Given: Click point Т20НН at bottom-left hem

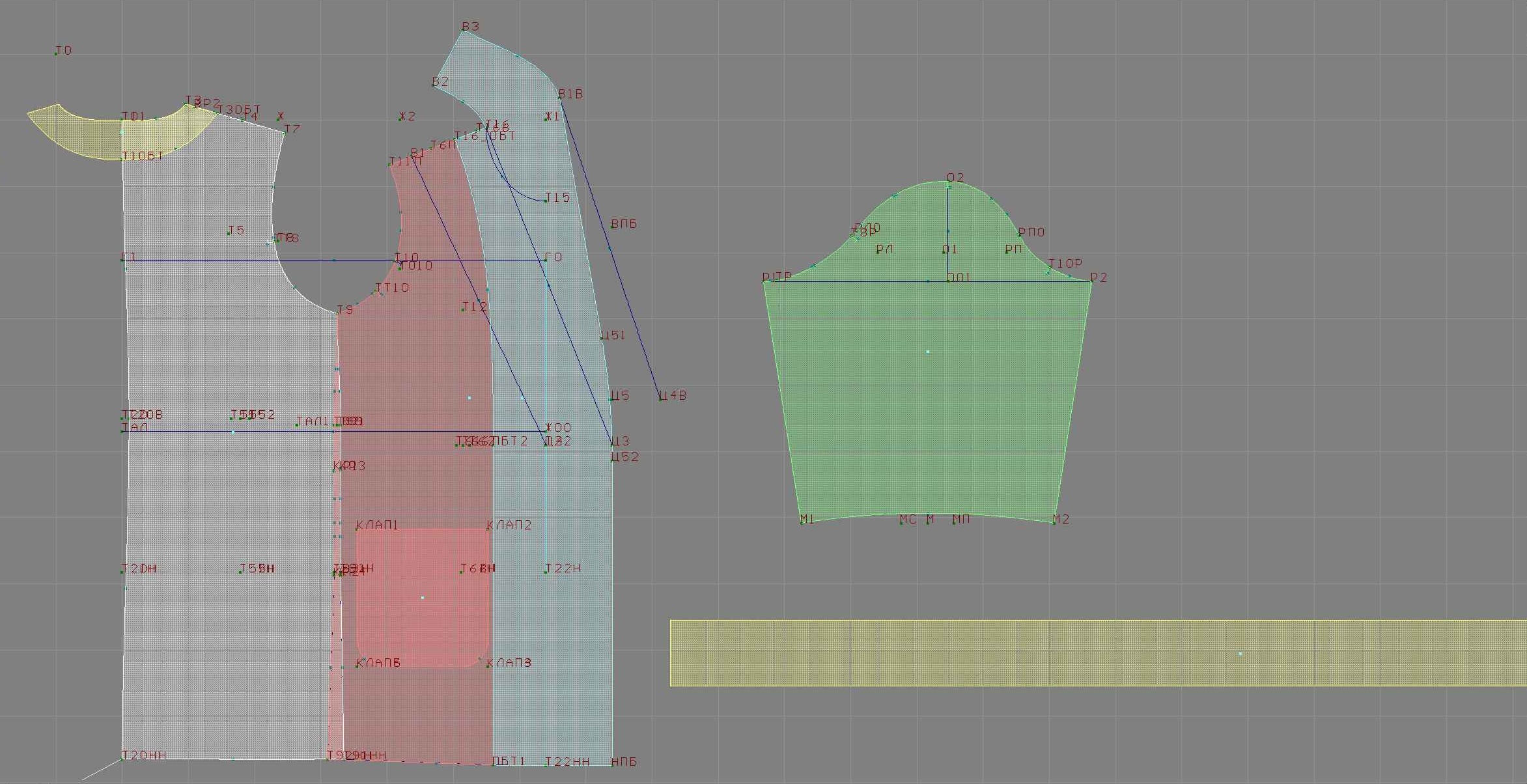Looking at the screenshot, I should pyautogui.click(x=122, y=759).
